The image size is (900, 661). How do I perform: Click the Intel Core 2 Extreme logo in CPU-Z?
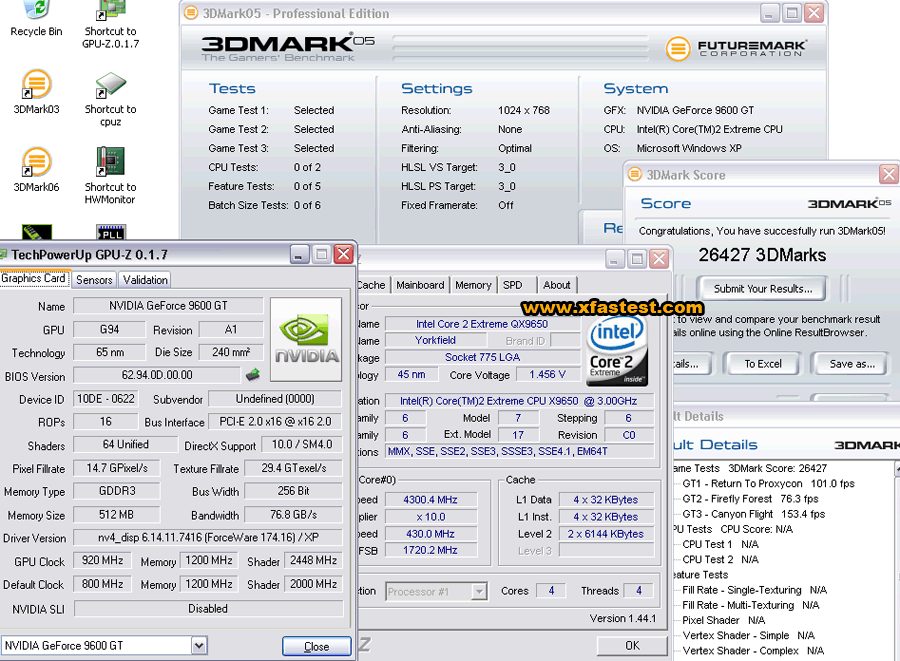pos(617,351)
